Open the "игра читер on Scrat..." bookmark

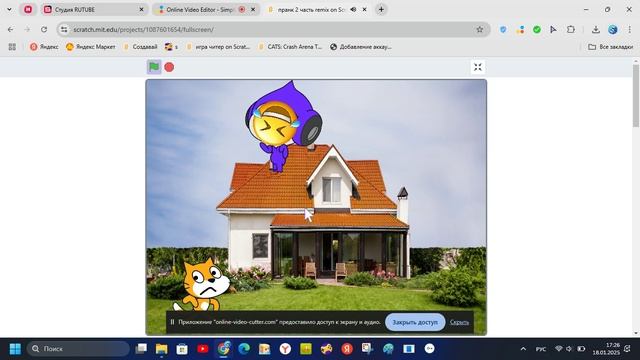pyautogui.click(x=218, y=47)
